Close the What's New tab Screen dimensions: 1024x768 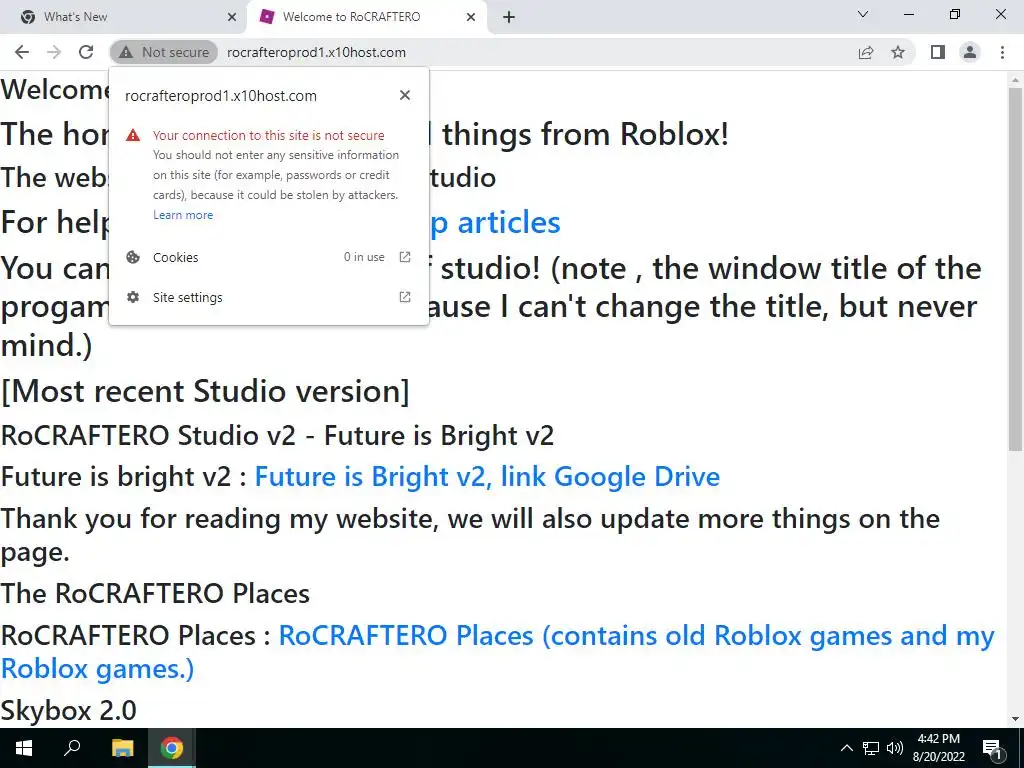(x=232, y=17)
